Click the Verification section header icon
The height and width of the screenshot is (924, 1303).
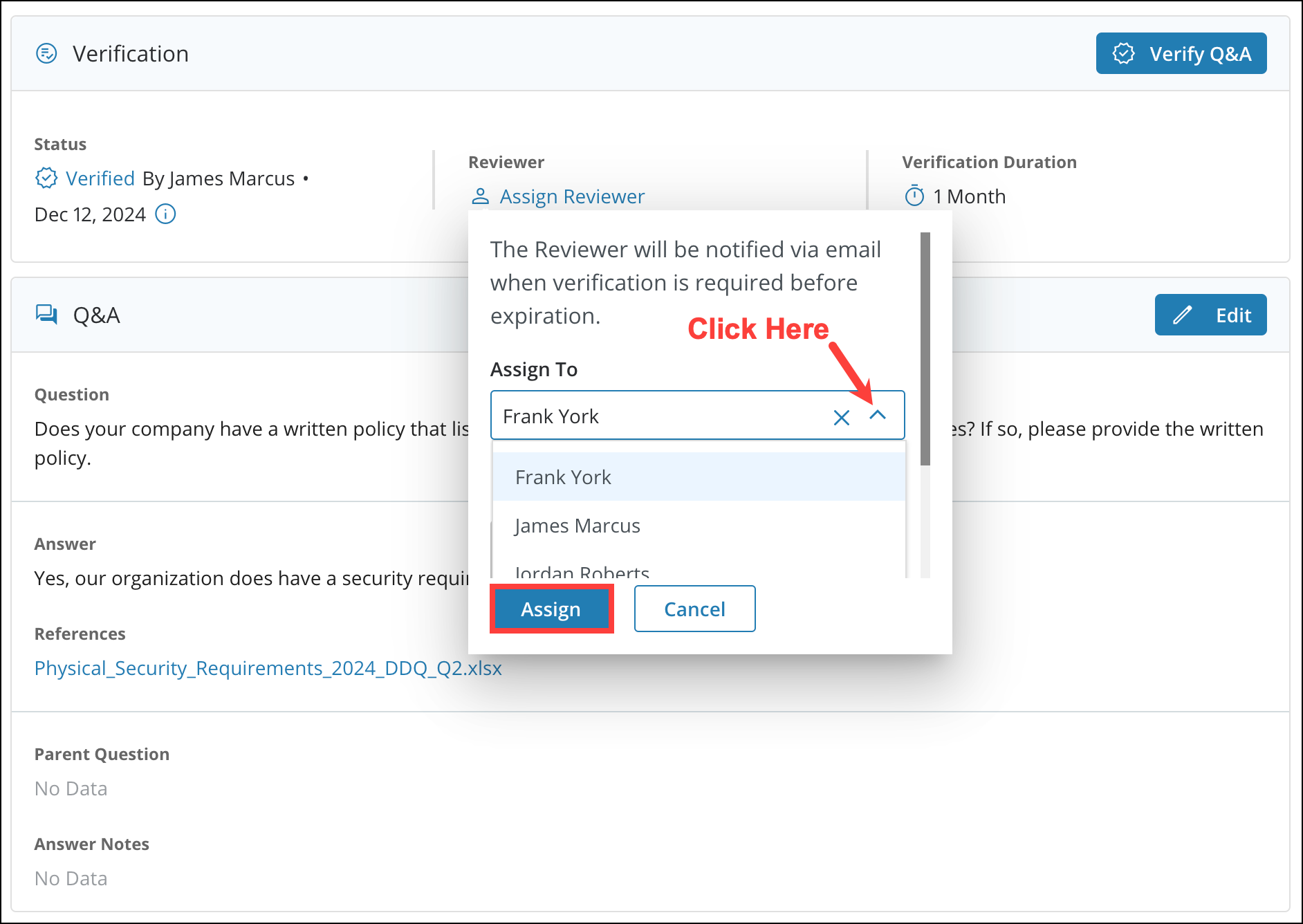tap(46, 53)
